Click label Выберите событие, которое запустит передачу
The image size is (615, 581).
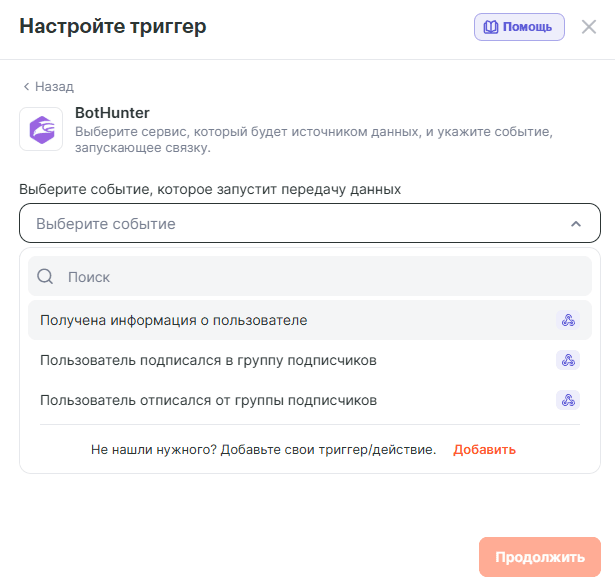210,189
